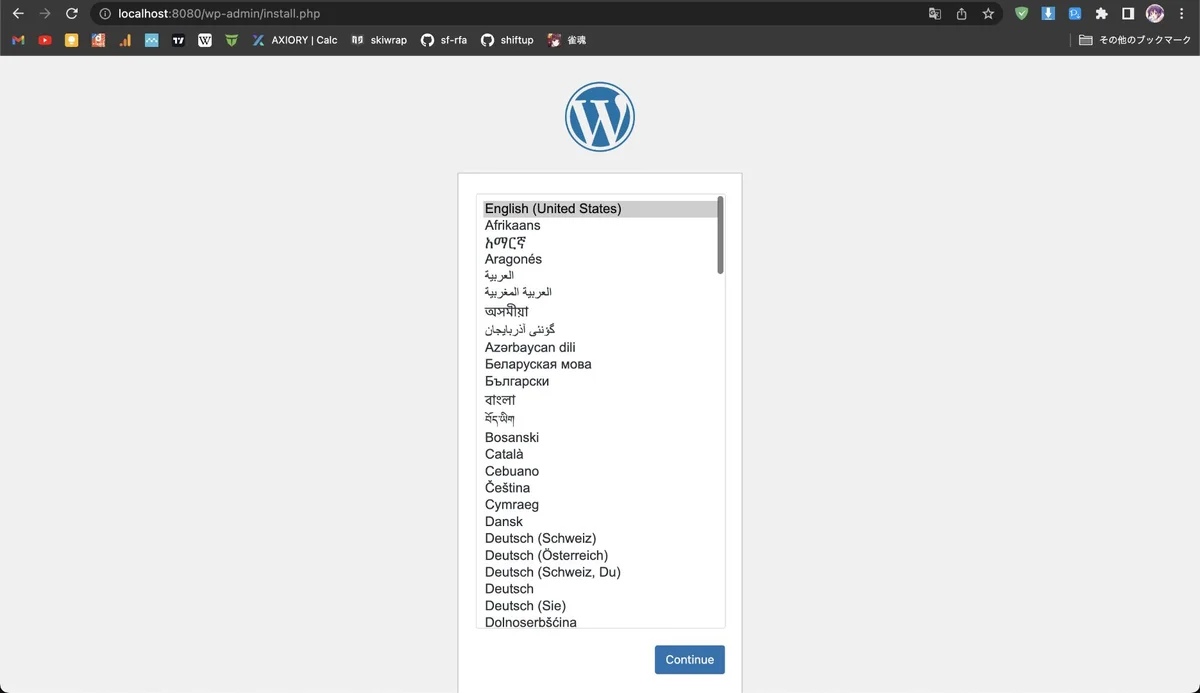Select العربية in the language list
Screen dimensions: 1200x693
(600, 275)
